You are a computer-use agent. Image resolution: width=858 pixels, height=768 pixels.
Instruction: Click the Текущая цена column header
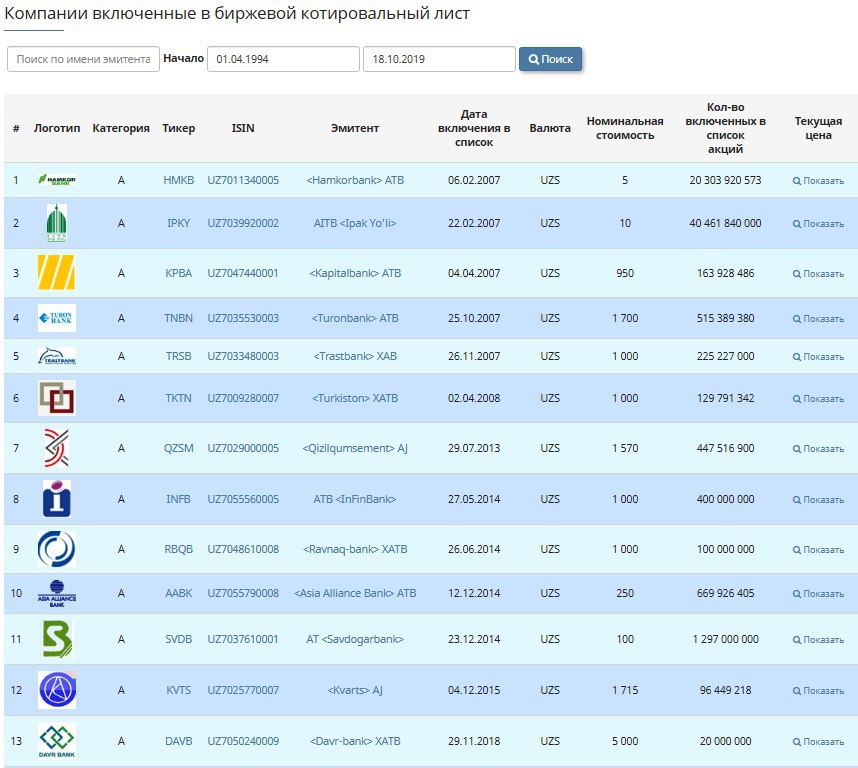[819, 128]
